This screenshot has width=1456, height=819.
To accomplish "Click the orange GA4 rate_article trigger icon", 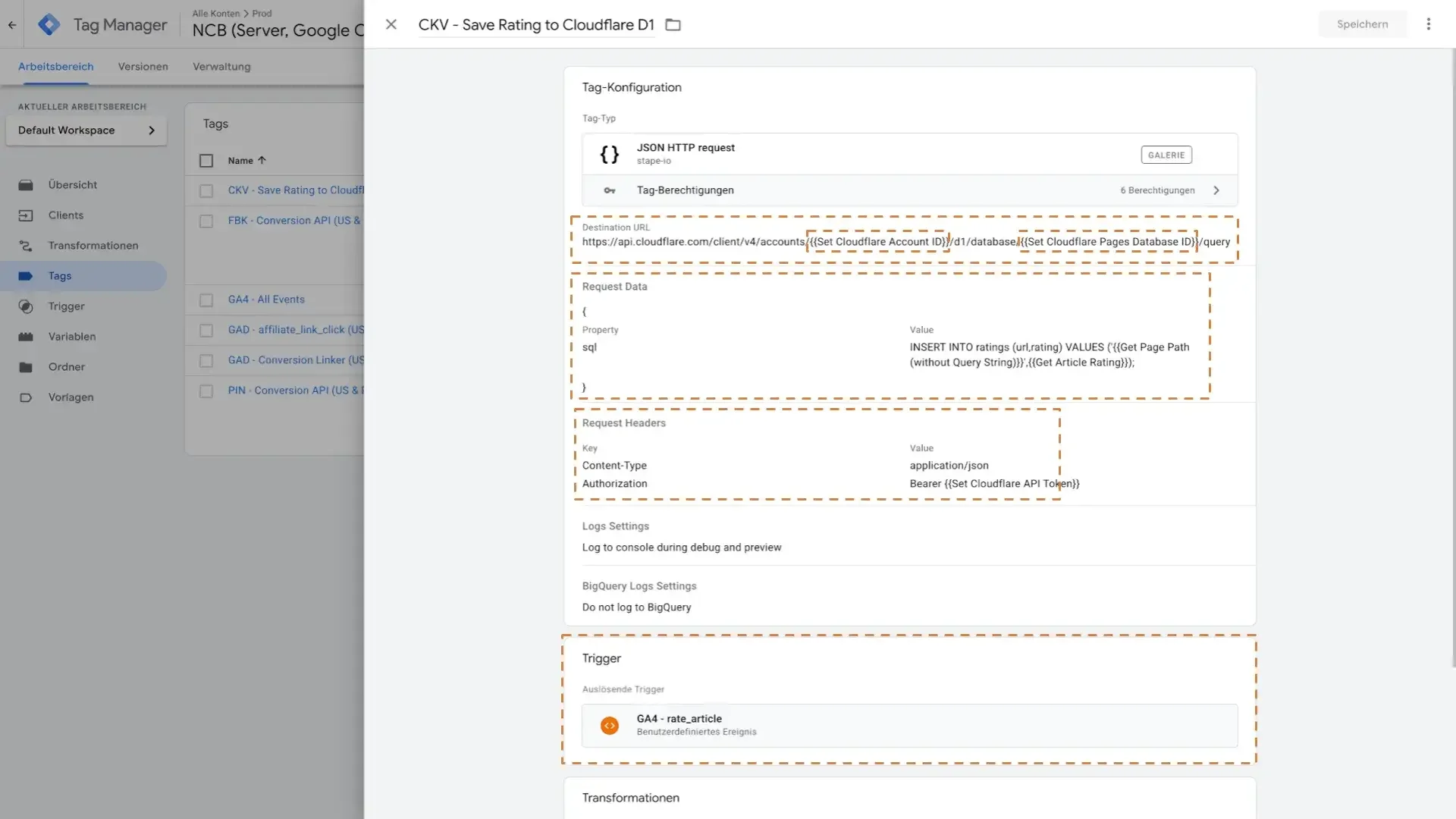I will click(x=609, y=726).
